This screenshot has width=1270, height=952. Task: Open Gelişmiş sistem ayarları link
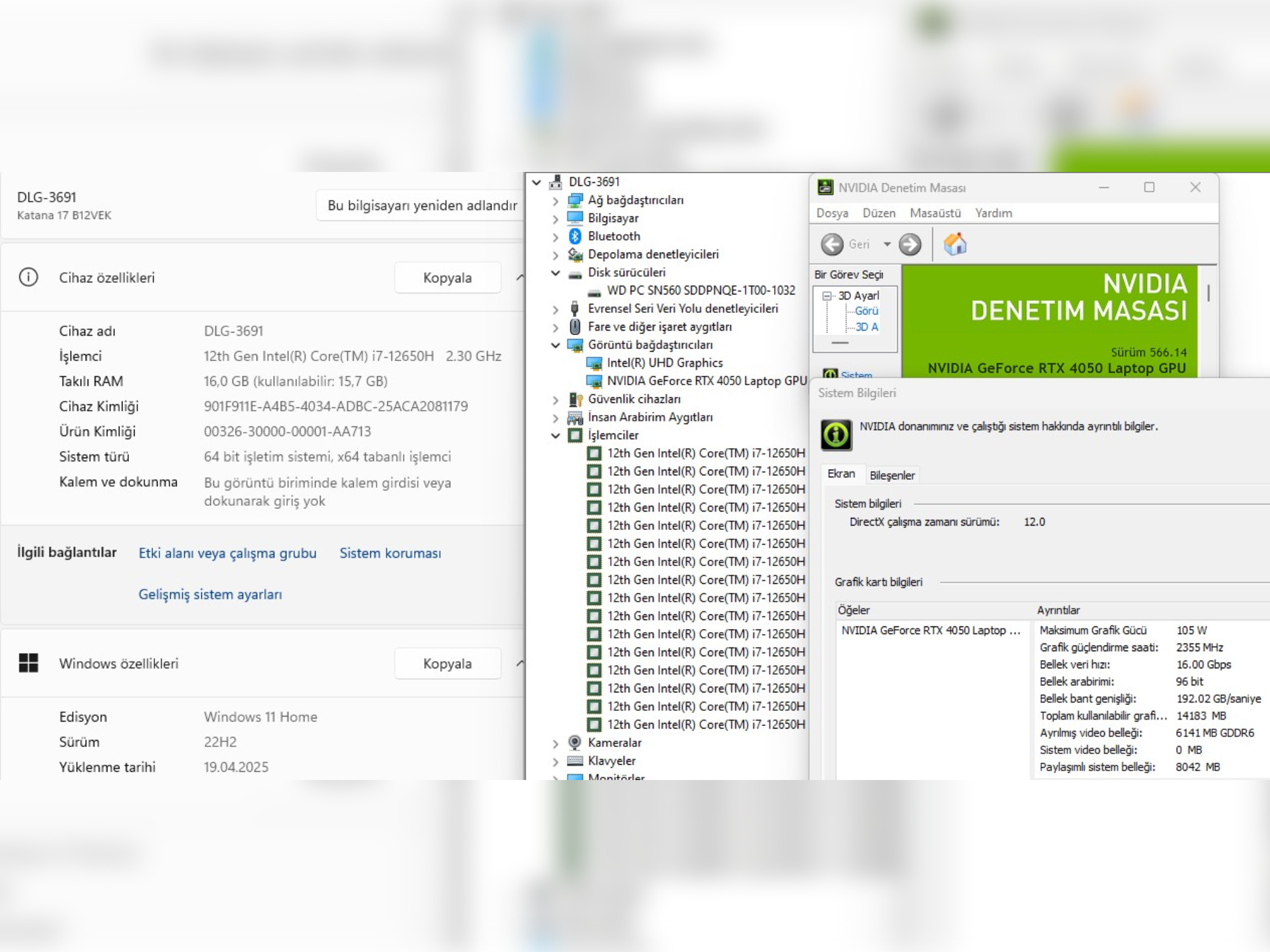point(210,594)
